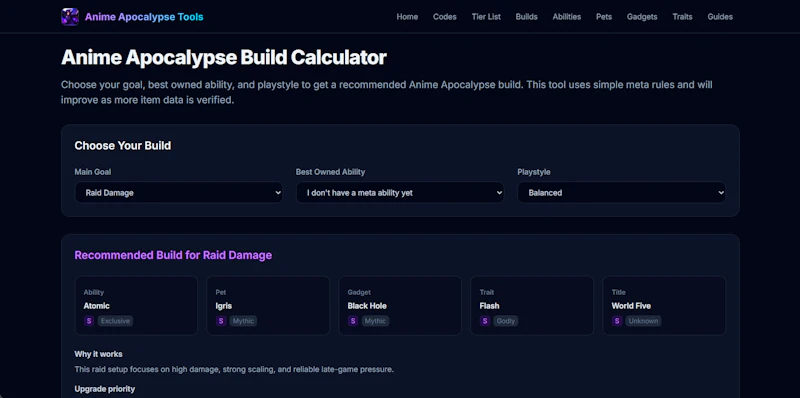This screenshot has width=800, height=398.
Task: Click the S tier badge under Atomic
Action: pos(89,321)
